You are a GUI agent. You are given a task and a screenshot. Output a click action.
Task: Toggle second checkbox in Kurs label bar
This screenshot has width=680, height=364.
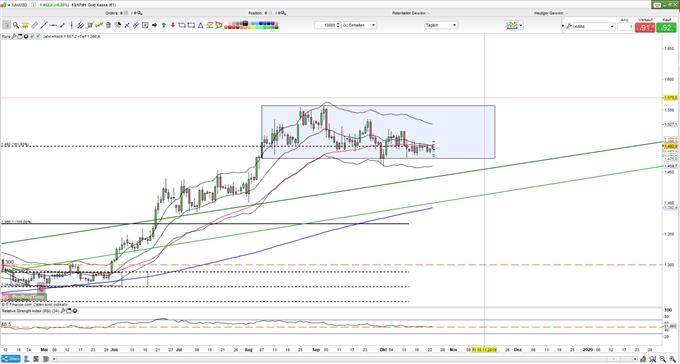coord(38,36)
